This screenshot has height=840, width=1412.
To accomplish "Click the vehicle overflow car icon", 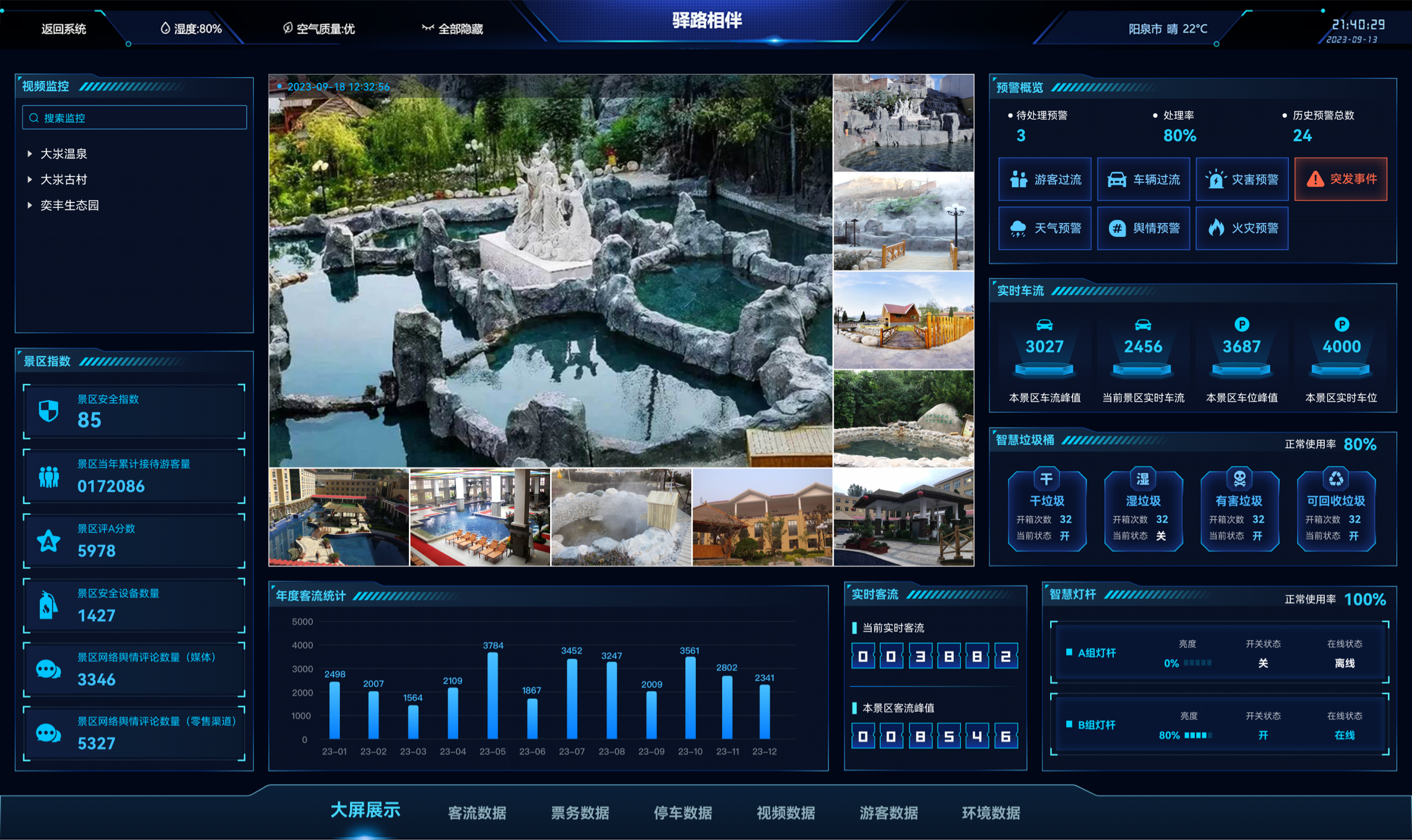I will click(x=1116, y=179).
